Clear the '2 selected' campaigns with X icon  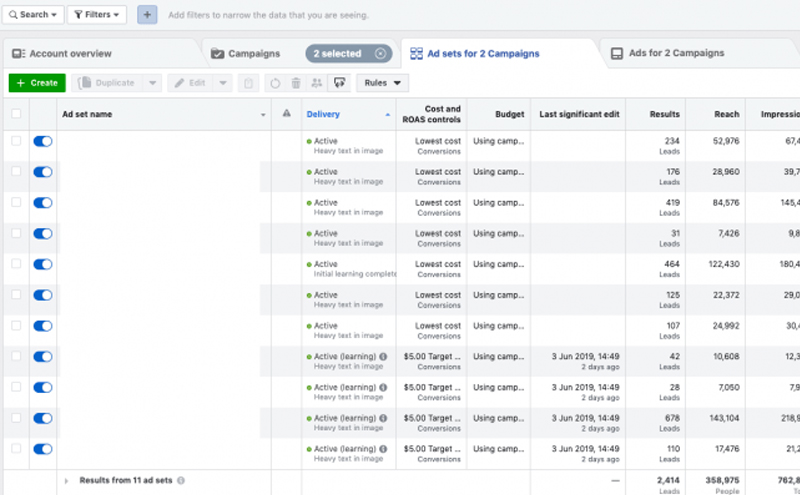point(381,53)
